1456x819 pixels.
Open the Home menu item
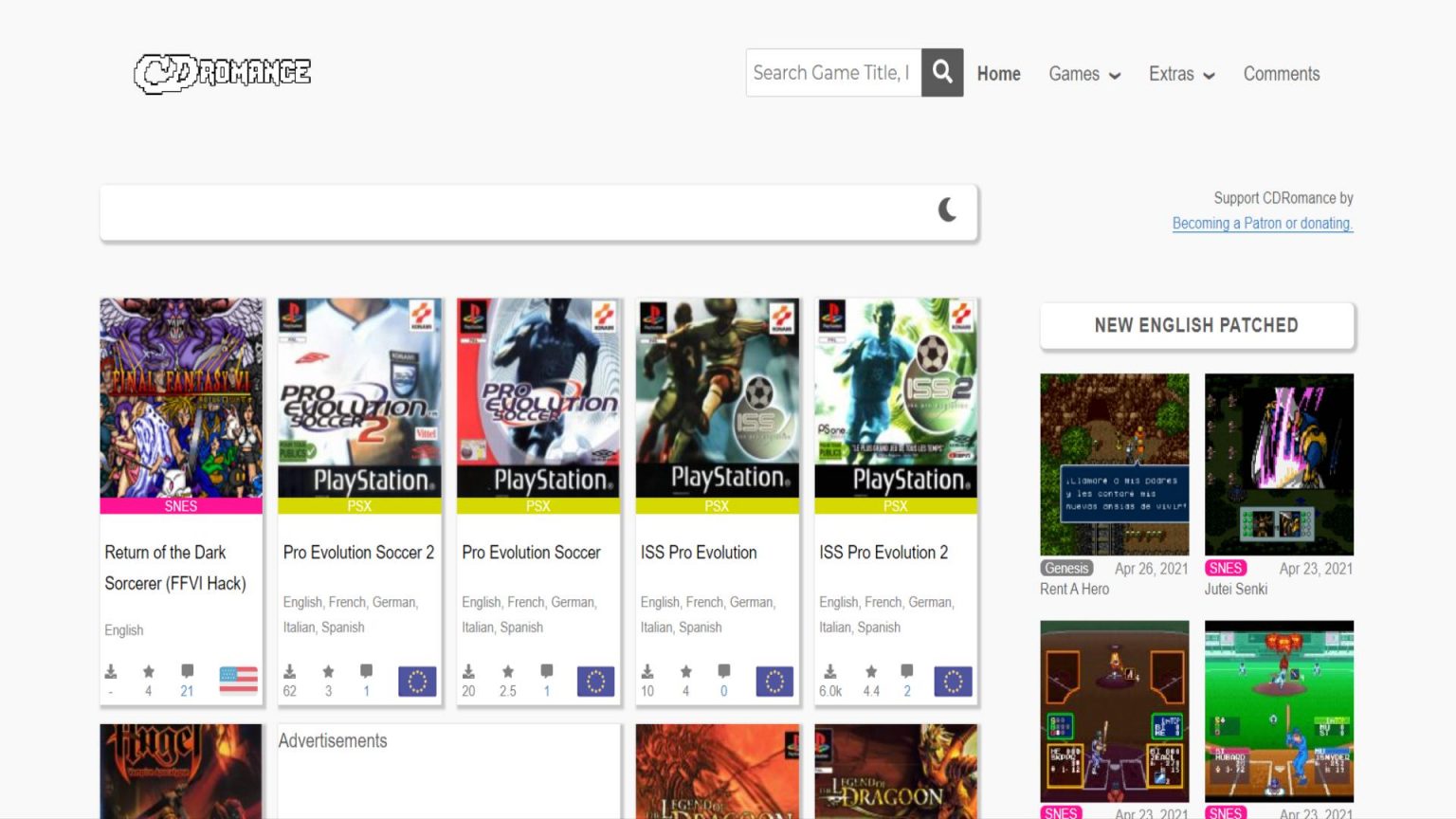pyautogui.click(x=998, y=74)
